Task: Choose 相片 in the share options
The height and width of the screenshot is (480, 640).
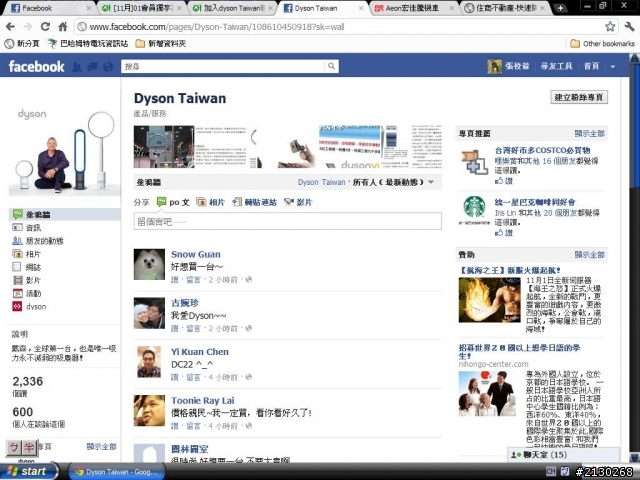Action: pos(211,202)
